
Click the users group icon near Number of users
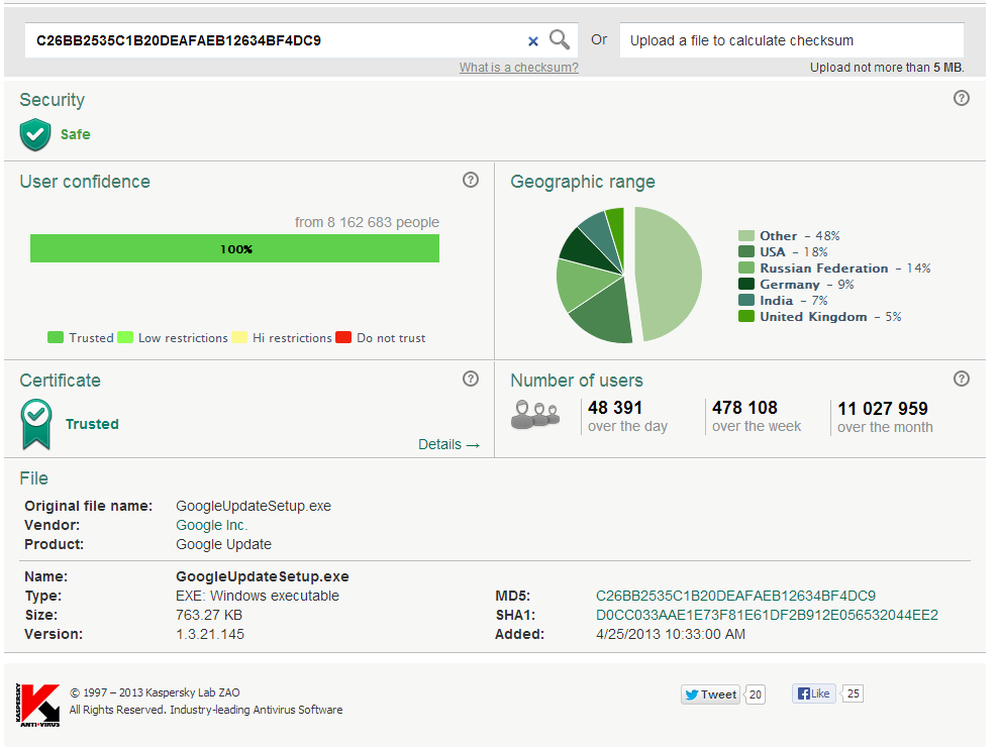click(x=535, y=413)
